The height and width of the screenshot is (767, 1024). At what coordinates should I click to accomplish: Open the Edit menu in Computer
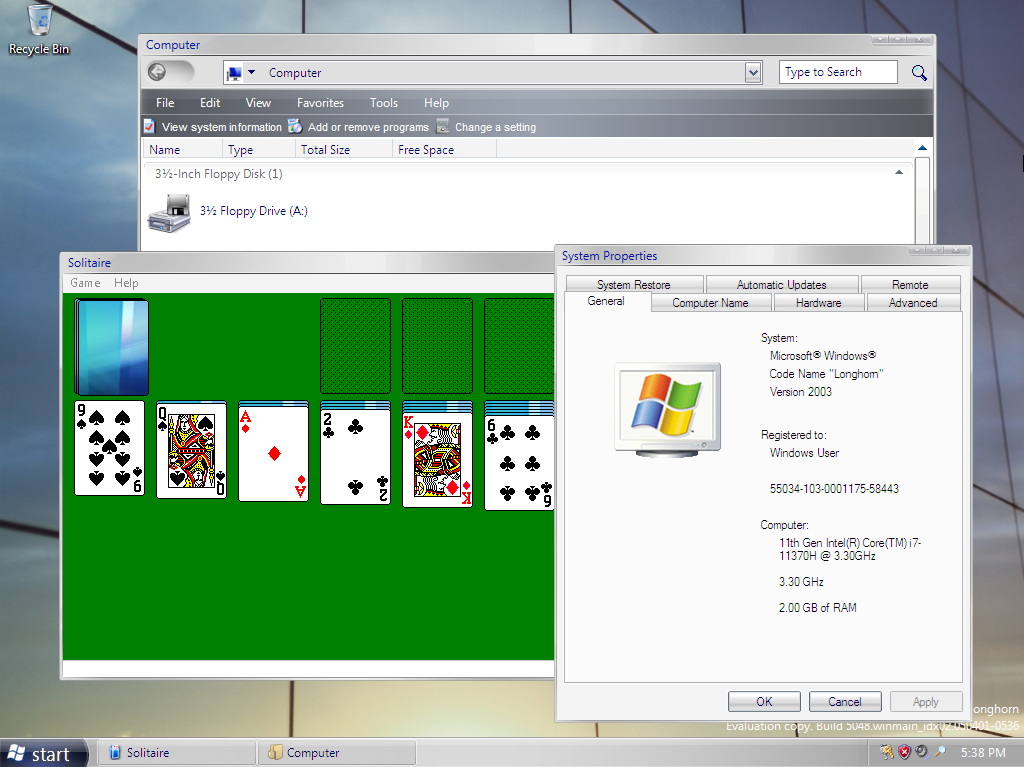click(210, 103)
